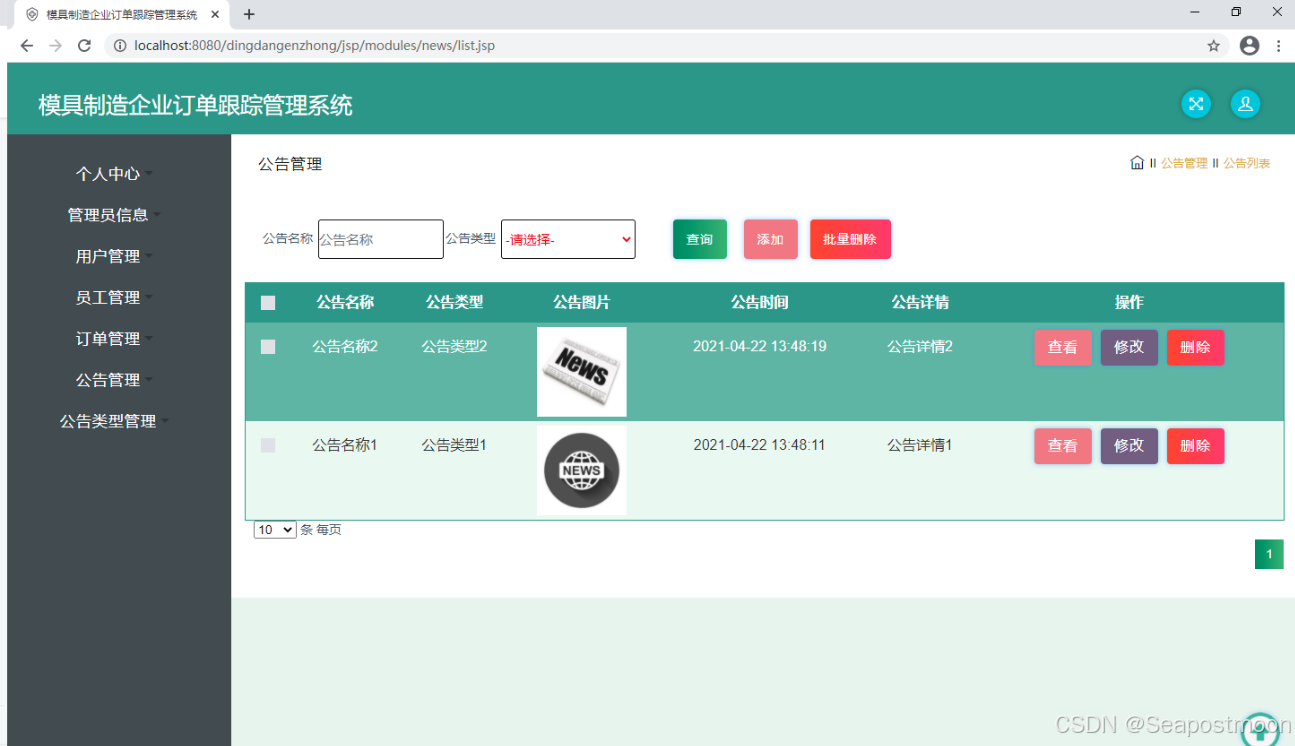Viewport: 1295px width, 746px height.
Task: Click the browser back arrow
Action: (26, 45)
